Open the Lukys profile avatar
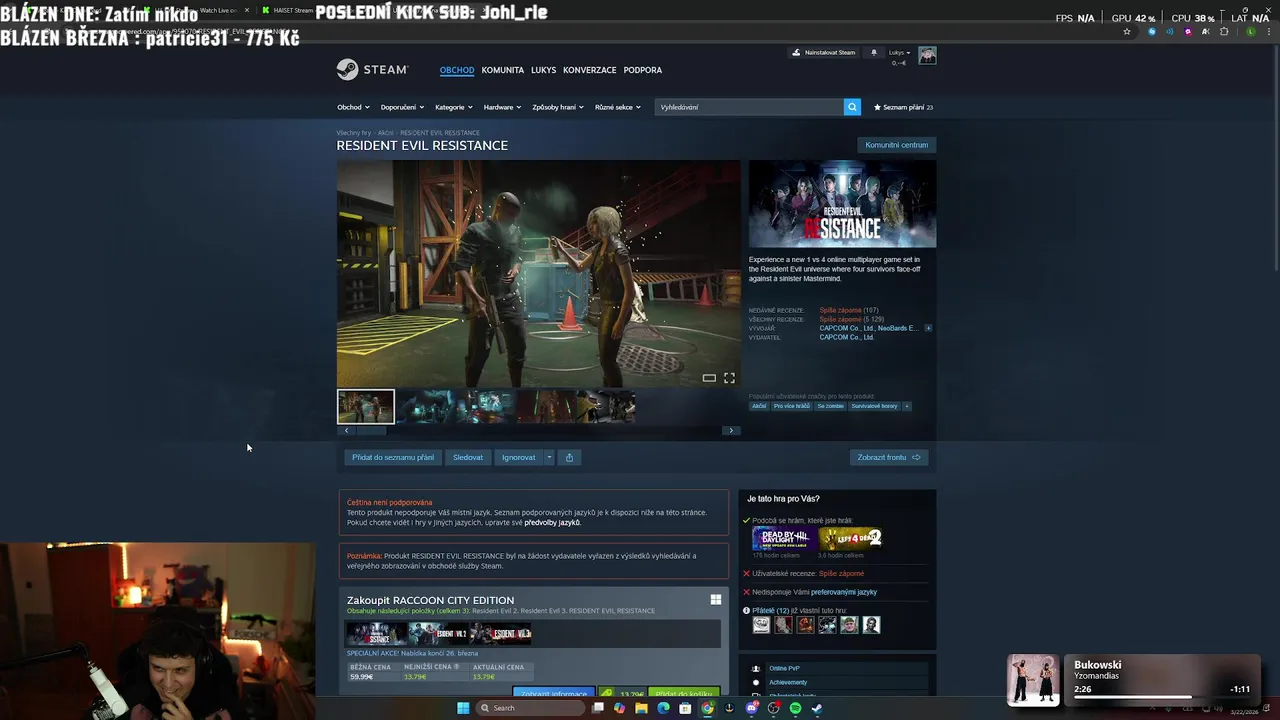This screenshot has width=1280, height=720. [927, 55]
